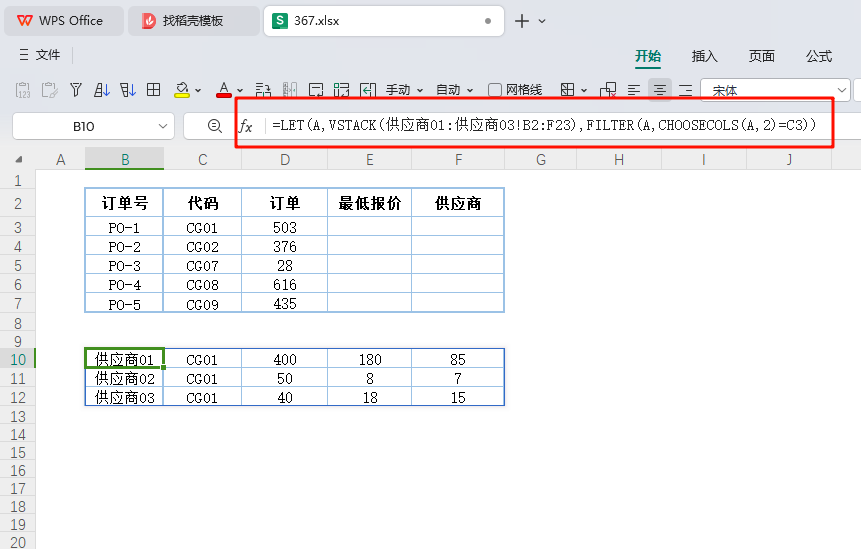Click the sort ascending icon
The height and width of the screenshot is (549, 861).
tap(102, 89)
